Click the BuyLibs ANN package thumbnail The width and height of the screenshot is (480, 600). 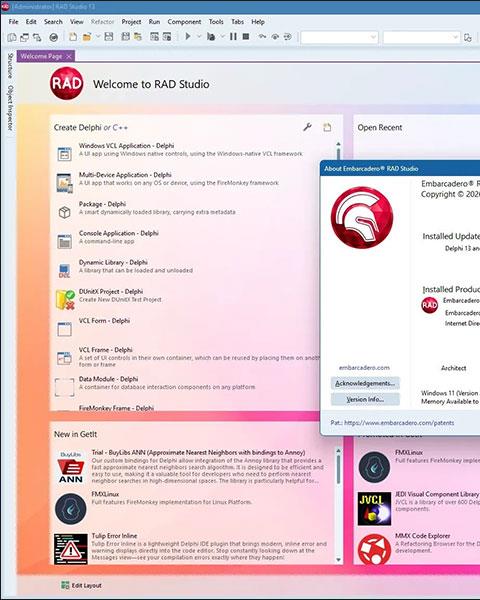click(x=71, y=467)
